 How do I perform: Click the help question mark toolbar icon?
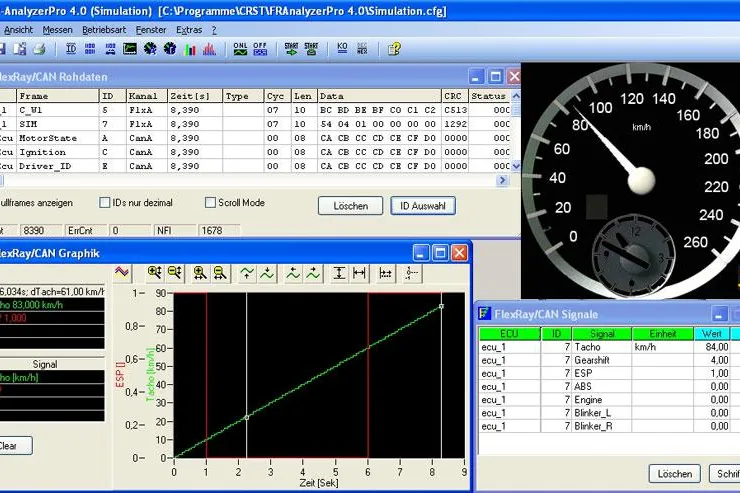[394, 49]
